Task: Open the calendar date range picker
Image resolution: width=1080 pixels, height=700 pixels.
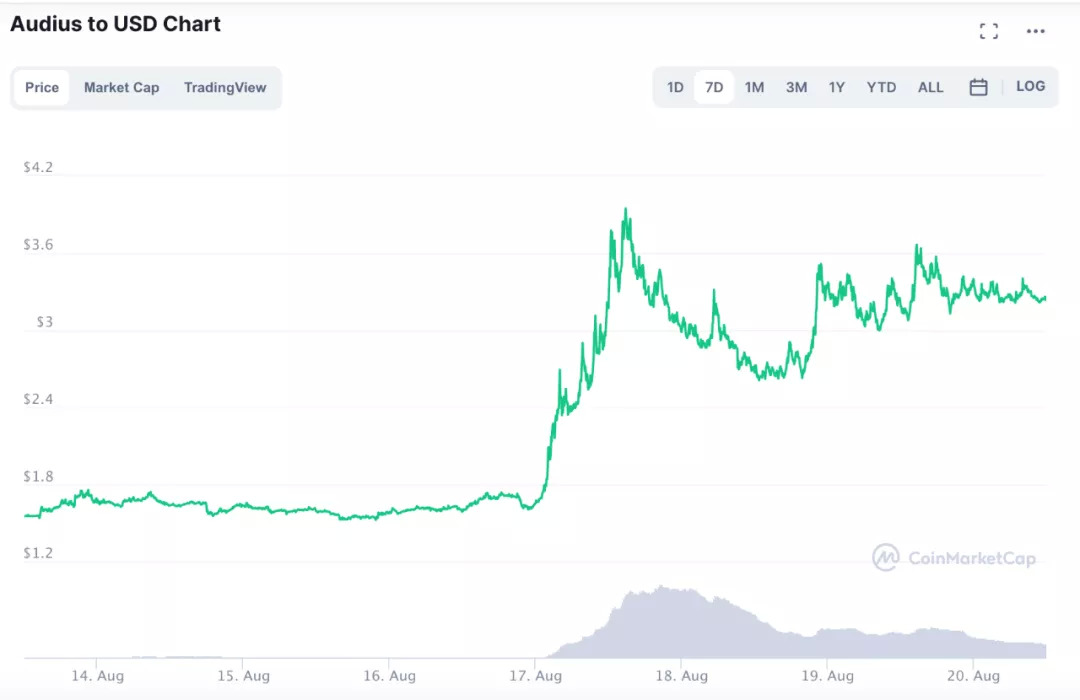Action: point(978,87)
